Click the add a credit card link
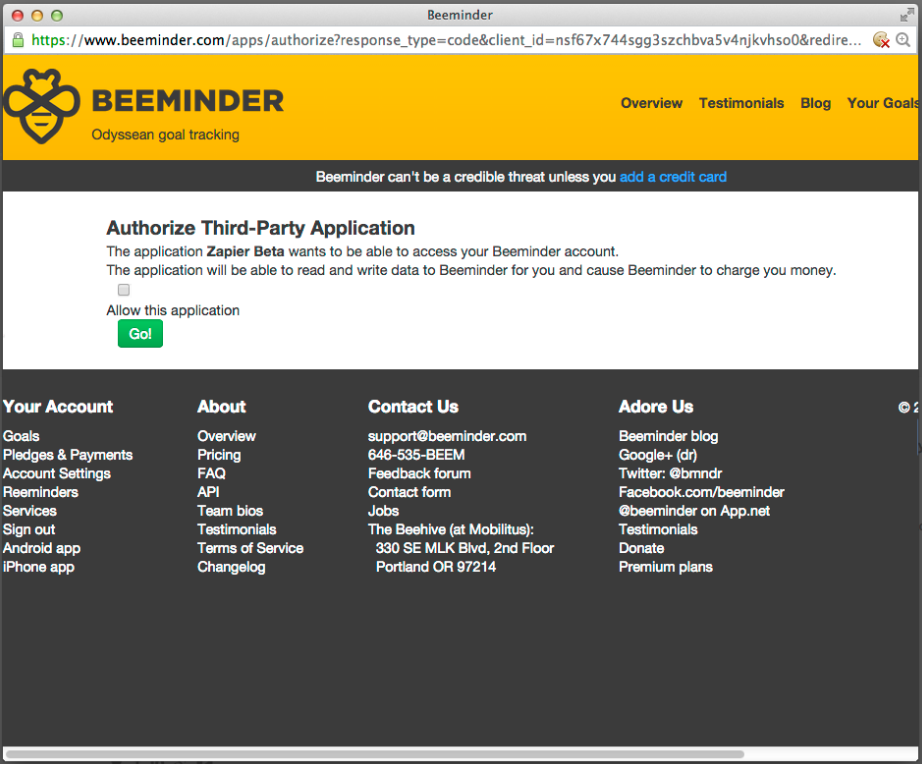Screen dimensions: 922x764 pos(673,177)
